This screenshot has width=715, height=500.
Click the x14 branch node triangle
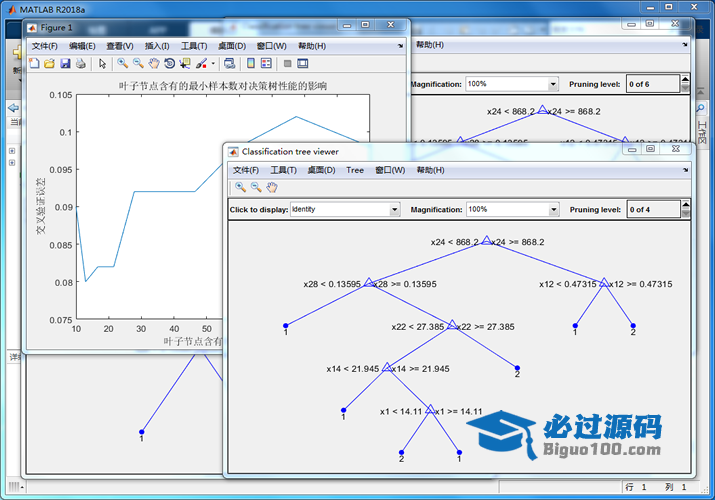(x=387, y=367)
